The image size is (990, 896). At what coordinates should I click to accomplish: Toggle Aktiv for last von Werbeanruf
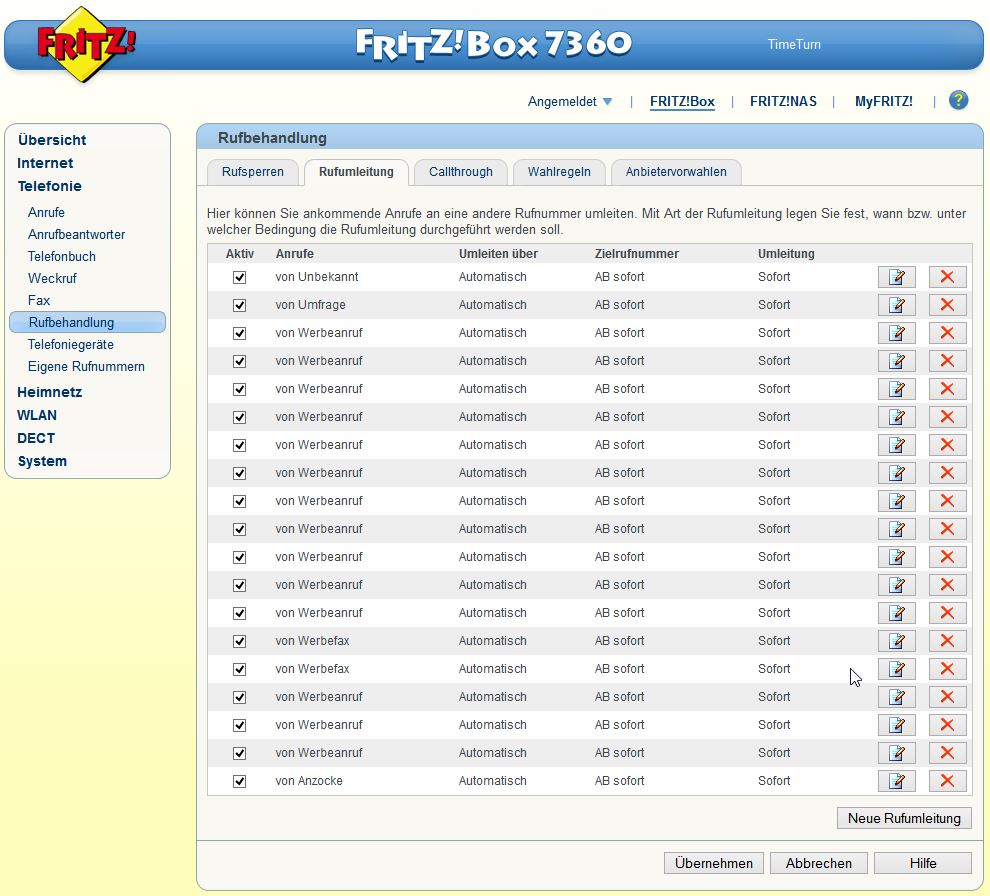click(239, 753)
